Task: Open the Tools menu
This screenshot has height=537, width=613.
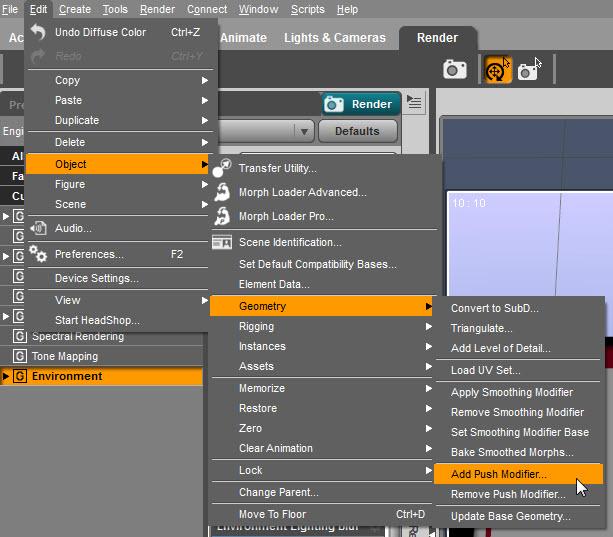Action: (x=115, y=9)
